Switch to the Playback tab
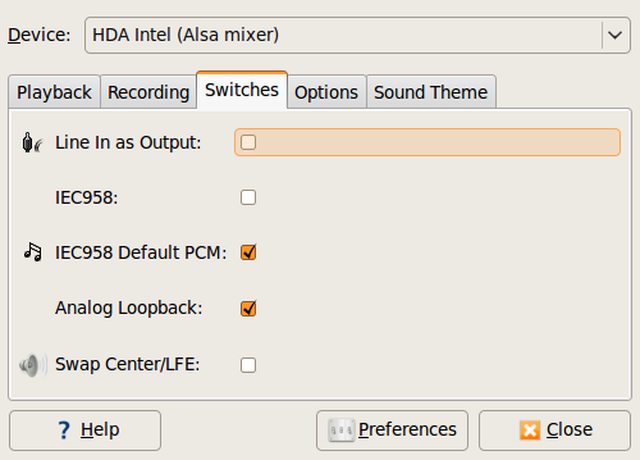The image size is (640, 460). [x=54, y=92]
